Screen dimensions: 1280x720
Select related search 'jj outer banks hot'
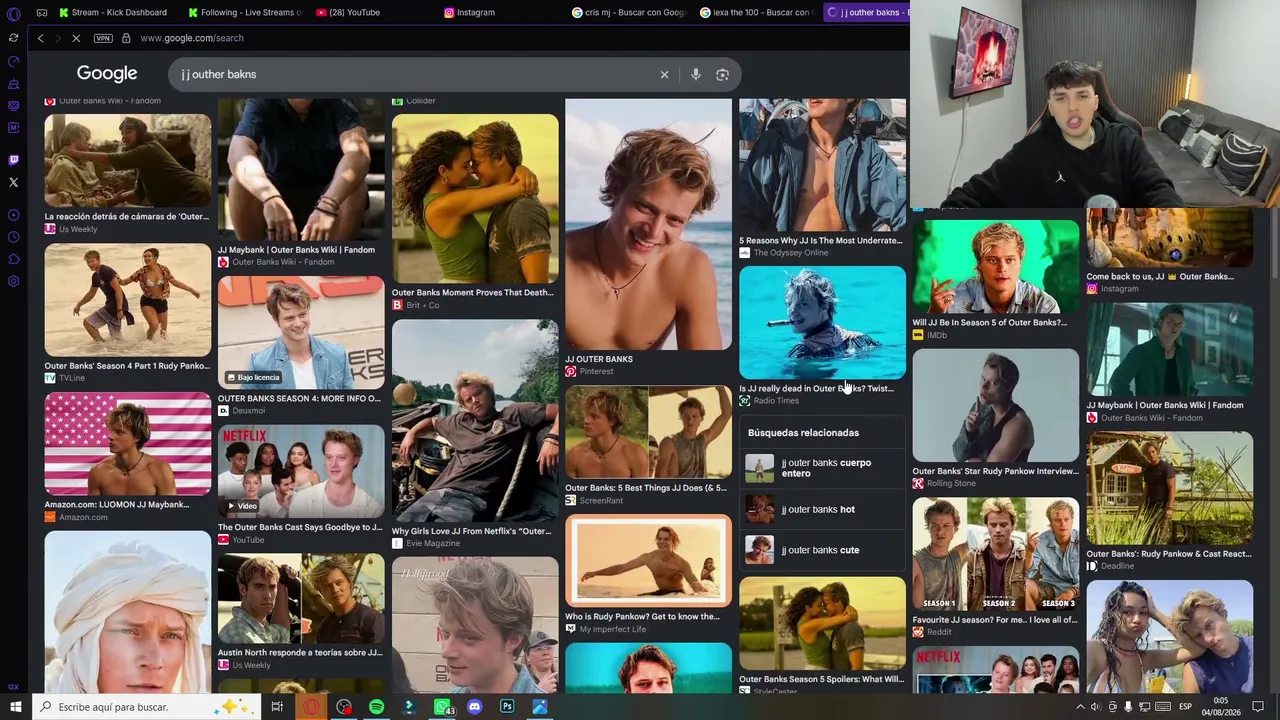822,509
